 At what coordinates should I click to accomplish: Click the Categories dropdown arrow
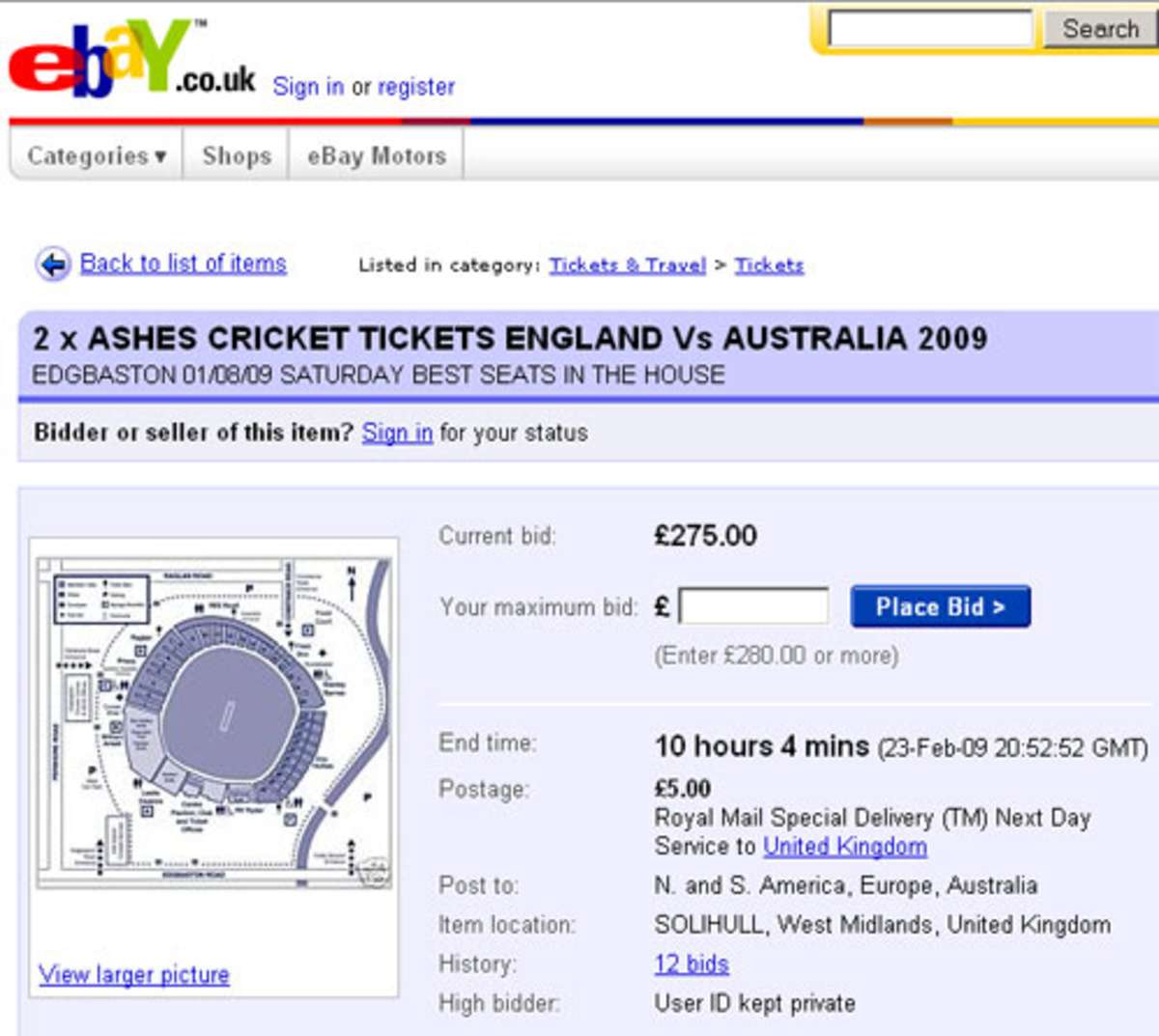(160, 155)
